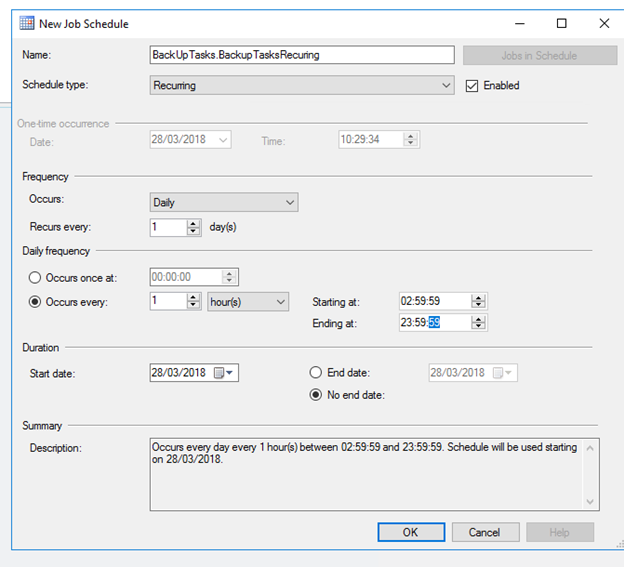Increase the Recurs every day(s) value
The height and width of the screenshot is (567, 624).
click(x=193, y=224)
